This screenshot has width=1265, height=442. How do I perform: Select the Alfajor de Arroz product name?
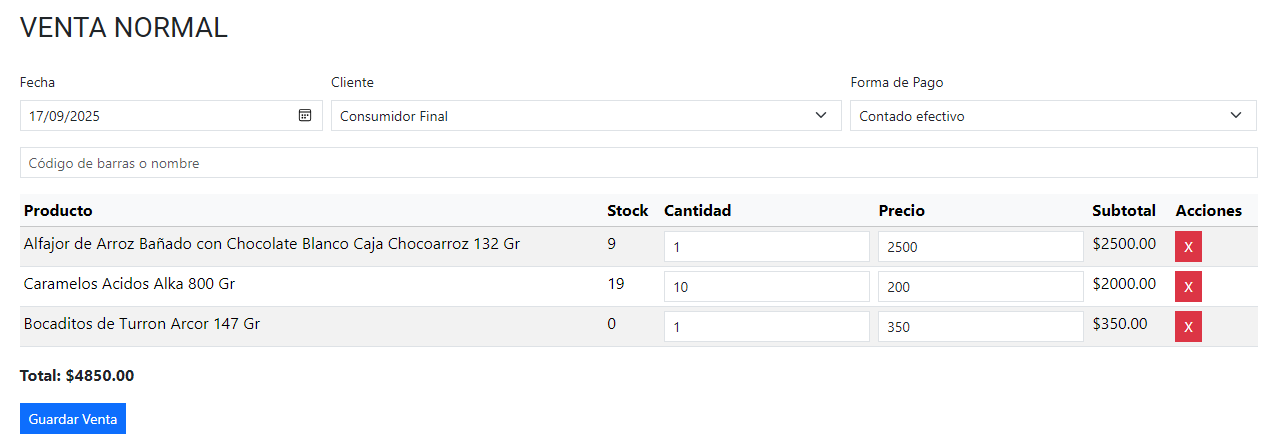click(x=271, y=244)
